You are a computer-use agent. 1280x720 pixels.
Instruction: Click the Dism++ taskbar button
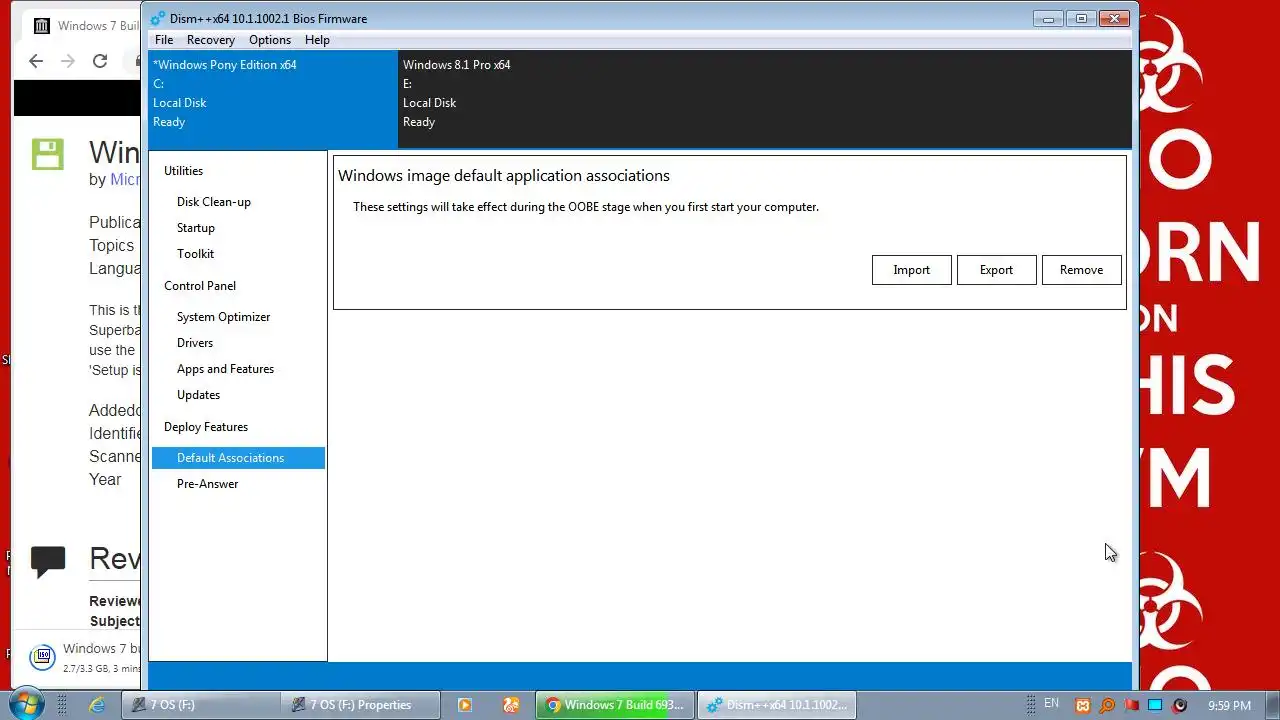coord(776,705)
